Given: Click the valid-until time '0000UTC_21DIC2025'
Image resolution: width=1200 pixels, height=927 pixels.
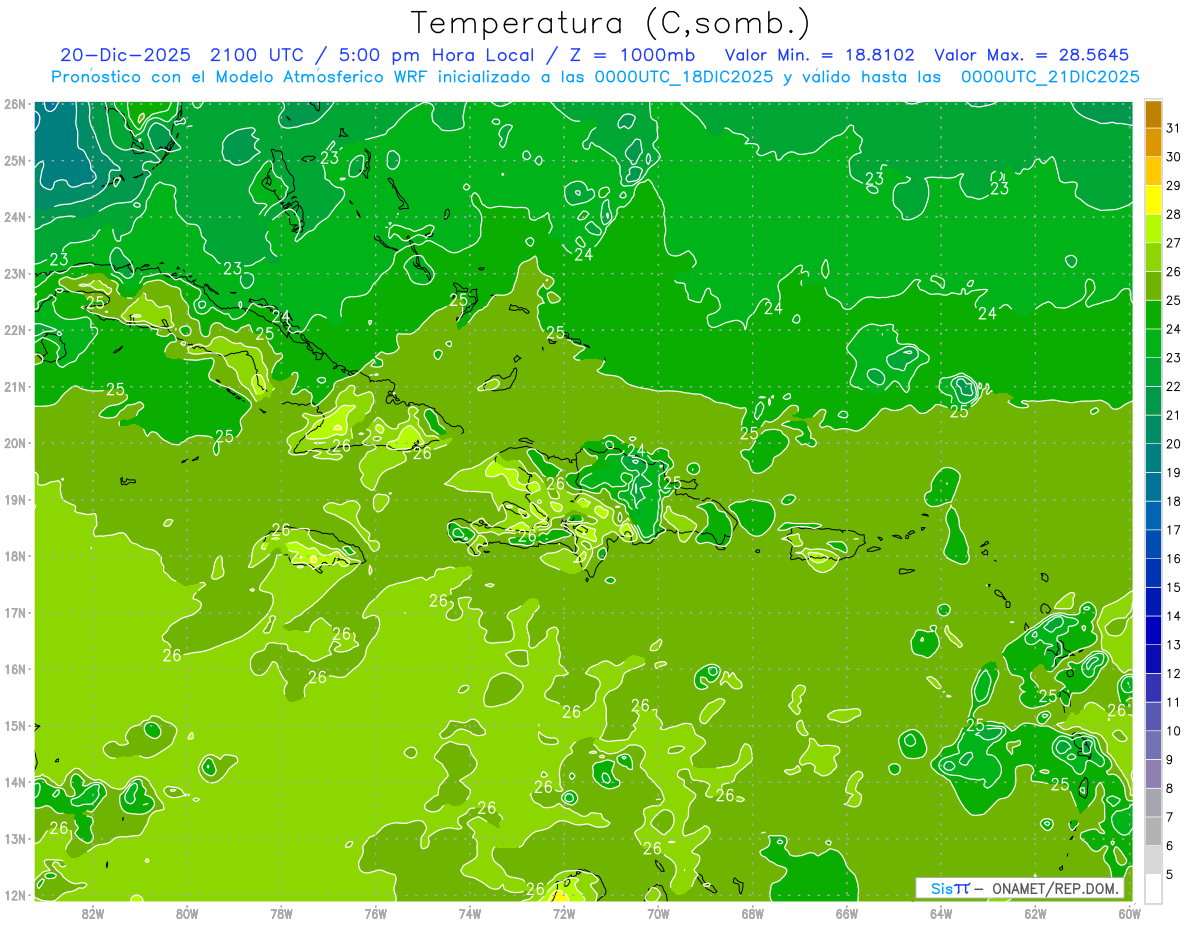Looking at the screenshot, I should pyautogui.click(x=1050, y=77).
